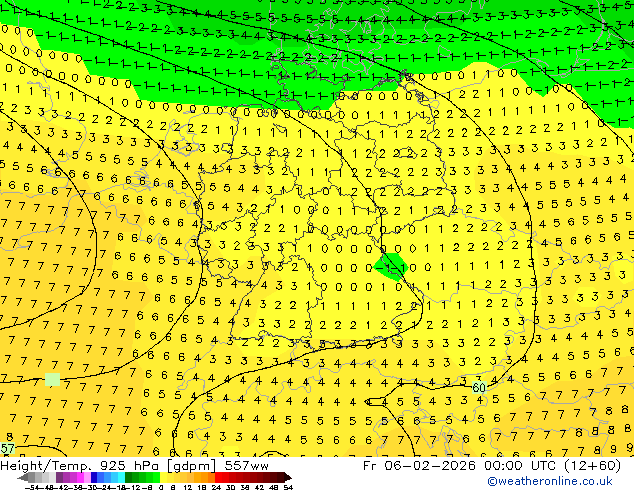
Task: Click the contour label '57' at the map edge
Action: tap(7, 448)
